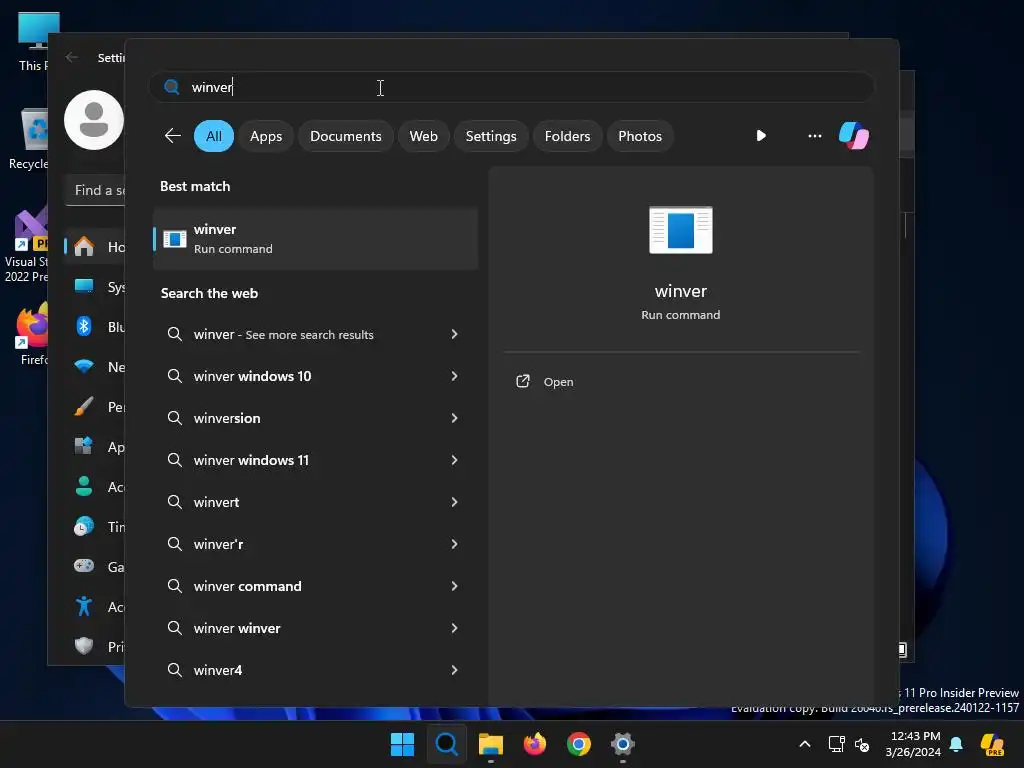Image resolution: width=1024 pixels, height=768 pixels.
Task: Switch to the Photos filter tab
Action: pyautogui.click(x=639, y=136)
